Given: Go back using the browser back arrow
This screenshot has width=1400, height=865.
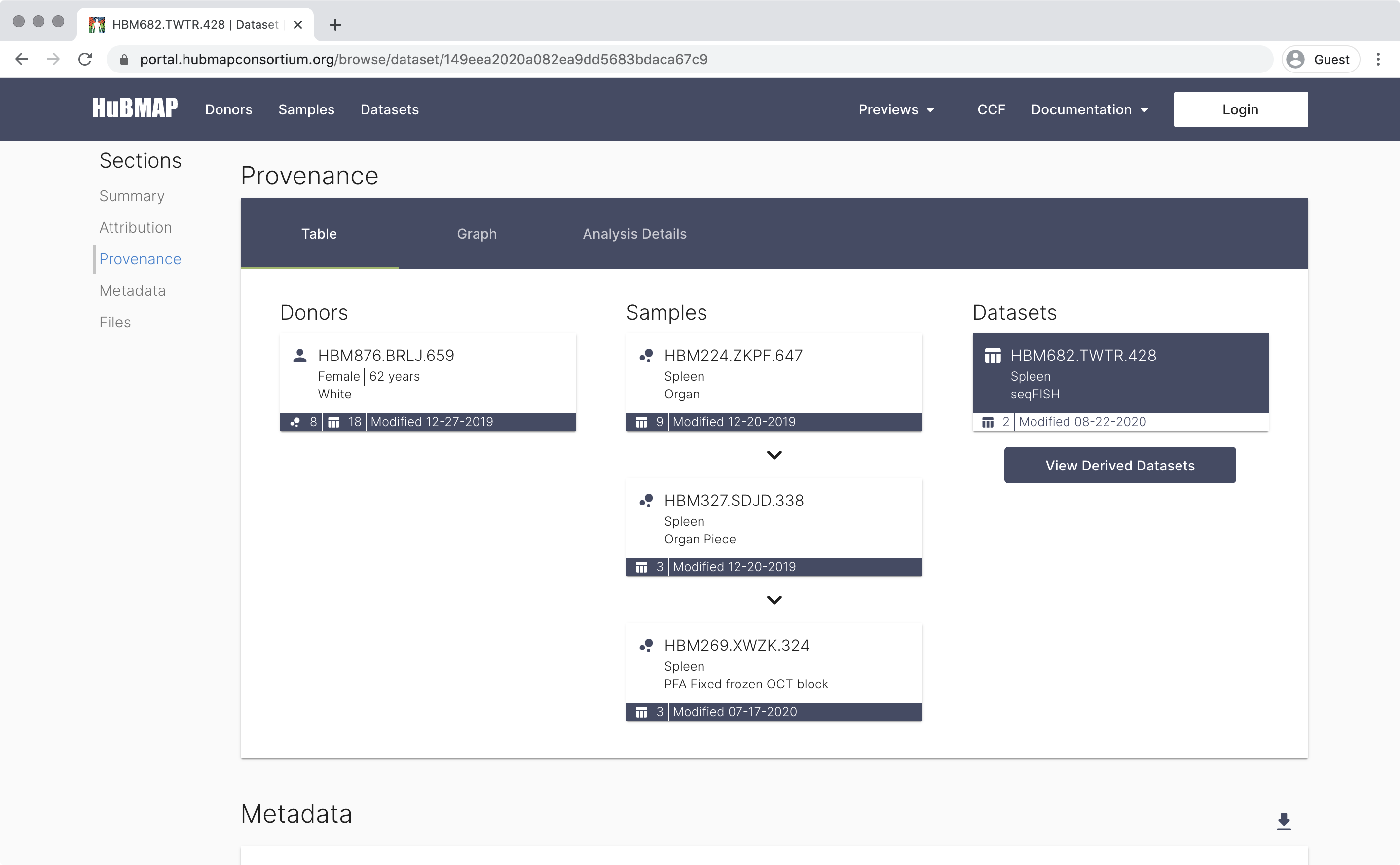Looking at the screenshot, I should (x=22, y=59).
